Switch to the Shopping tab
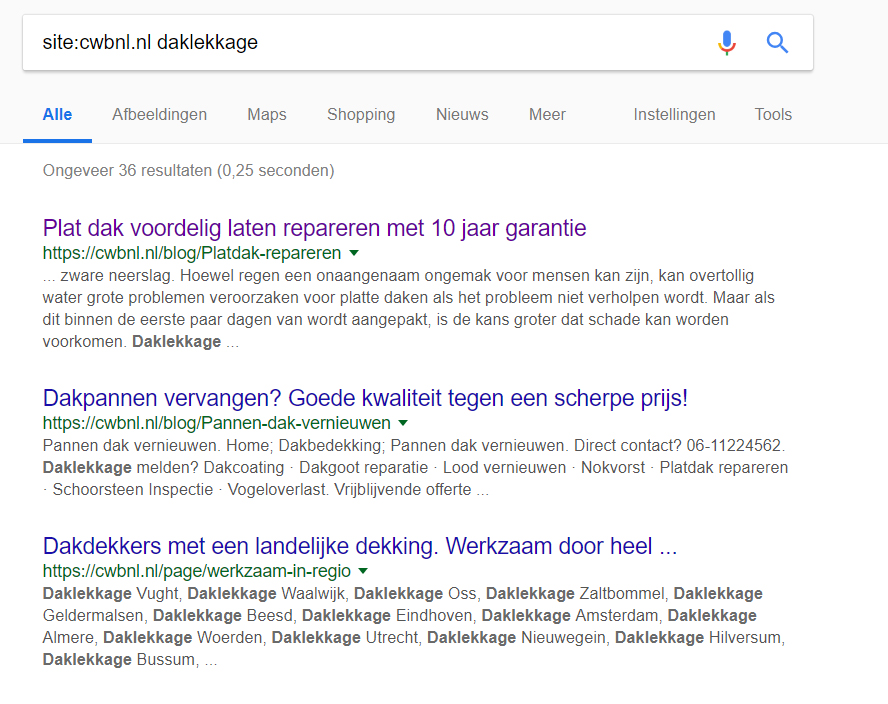 [361, 114]
